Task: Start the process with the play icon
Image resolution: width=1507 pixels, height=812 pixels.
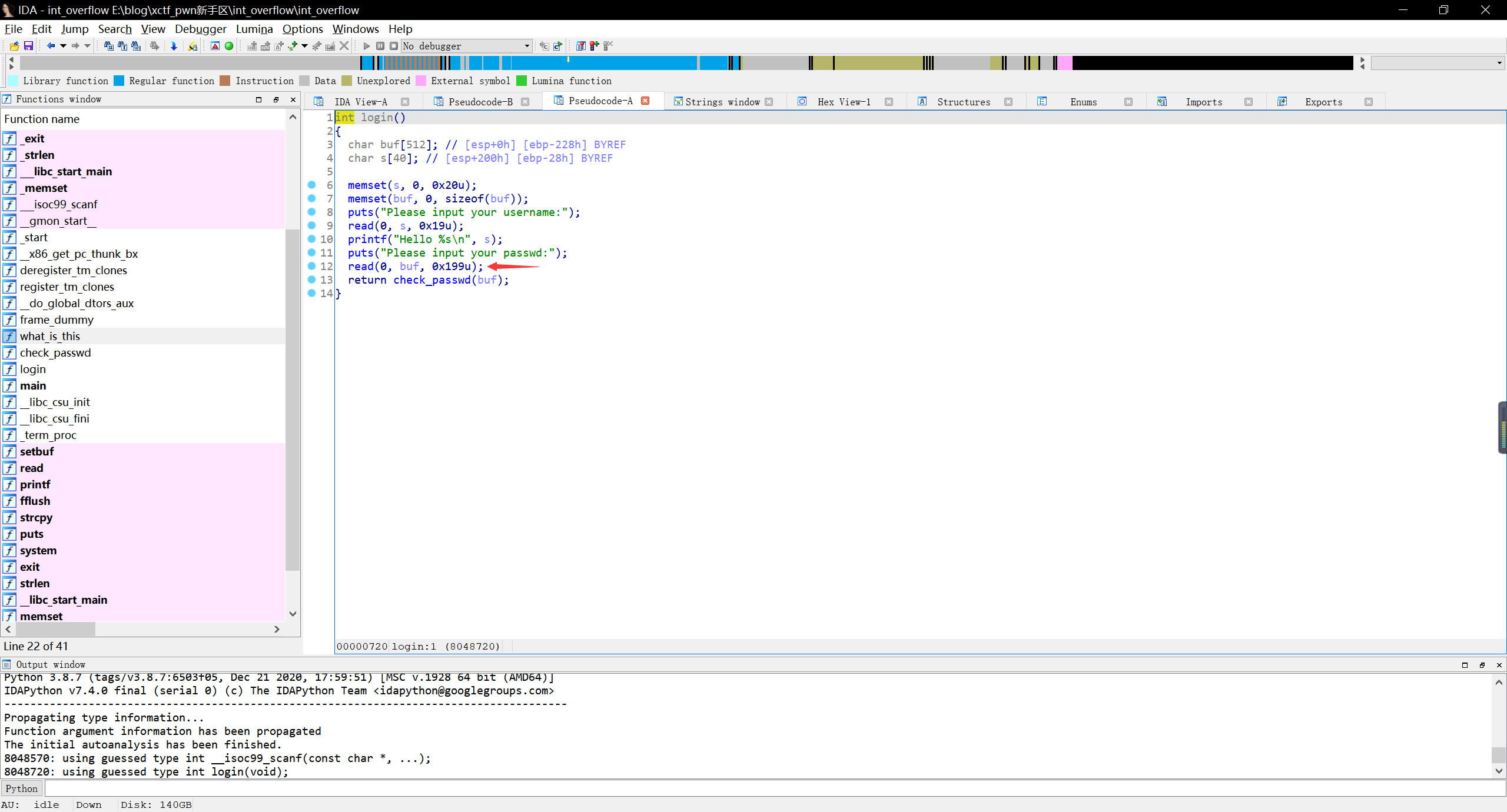Action: (x=367, y=46)
